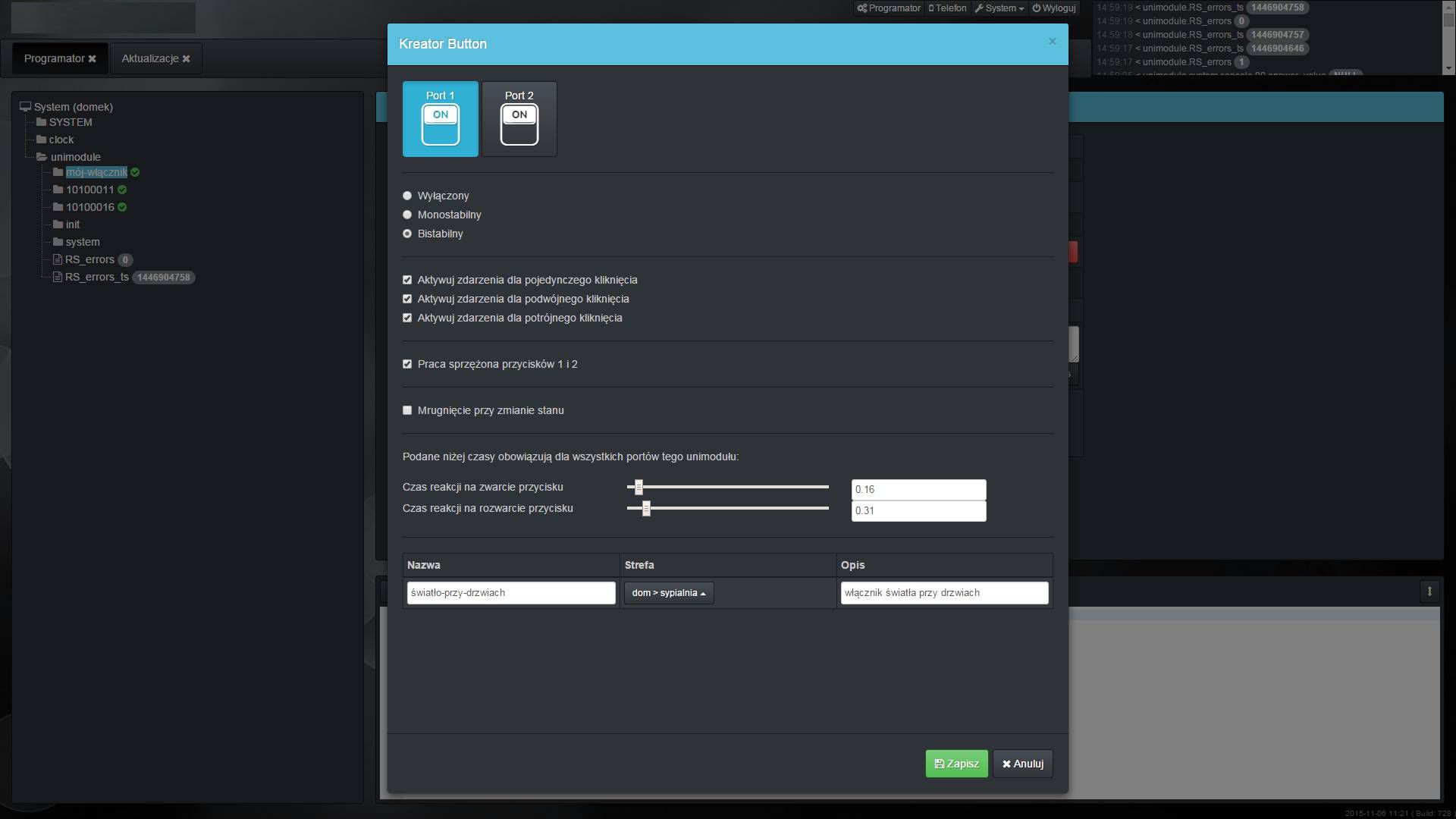Select the Port 1 ON switch icon
Screen dimensions: 1456x819
tap(441, 125)
